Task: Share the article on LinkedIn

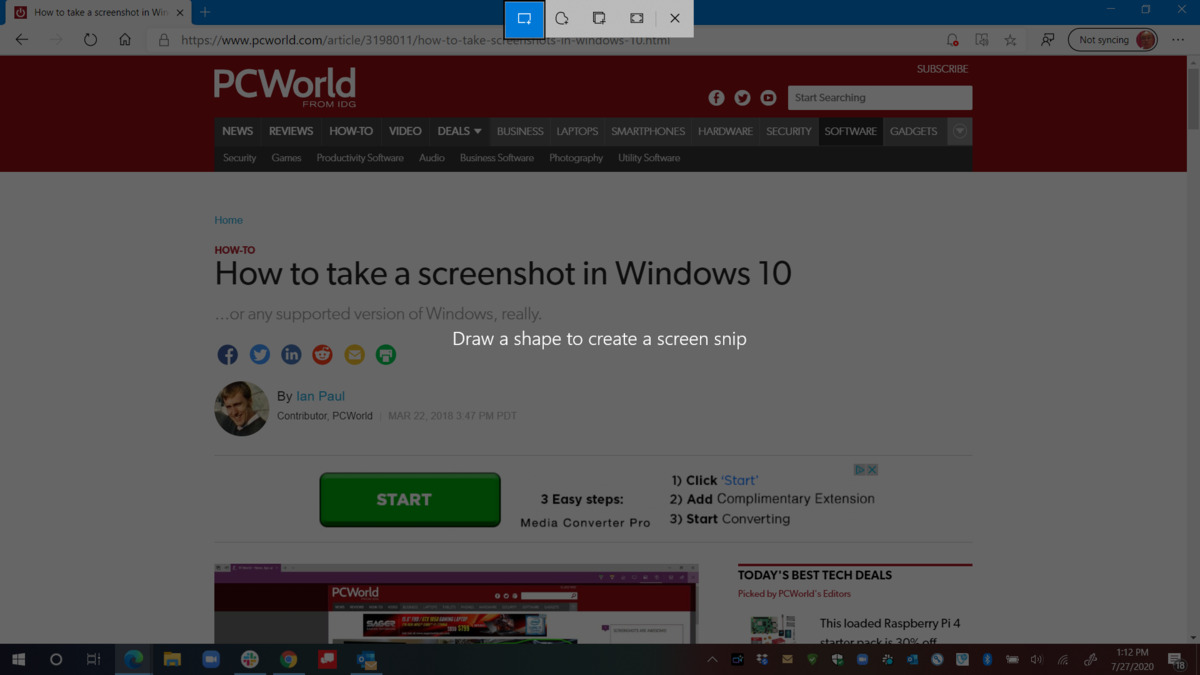Action: tap(291, 354)
